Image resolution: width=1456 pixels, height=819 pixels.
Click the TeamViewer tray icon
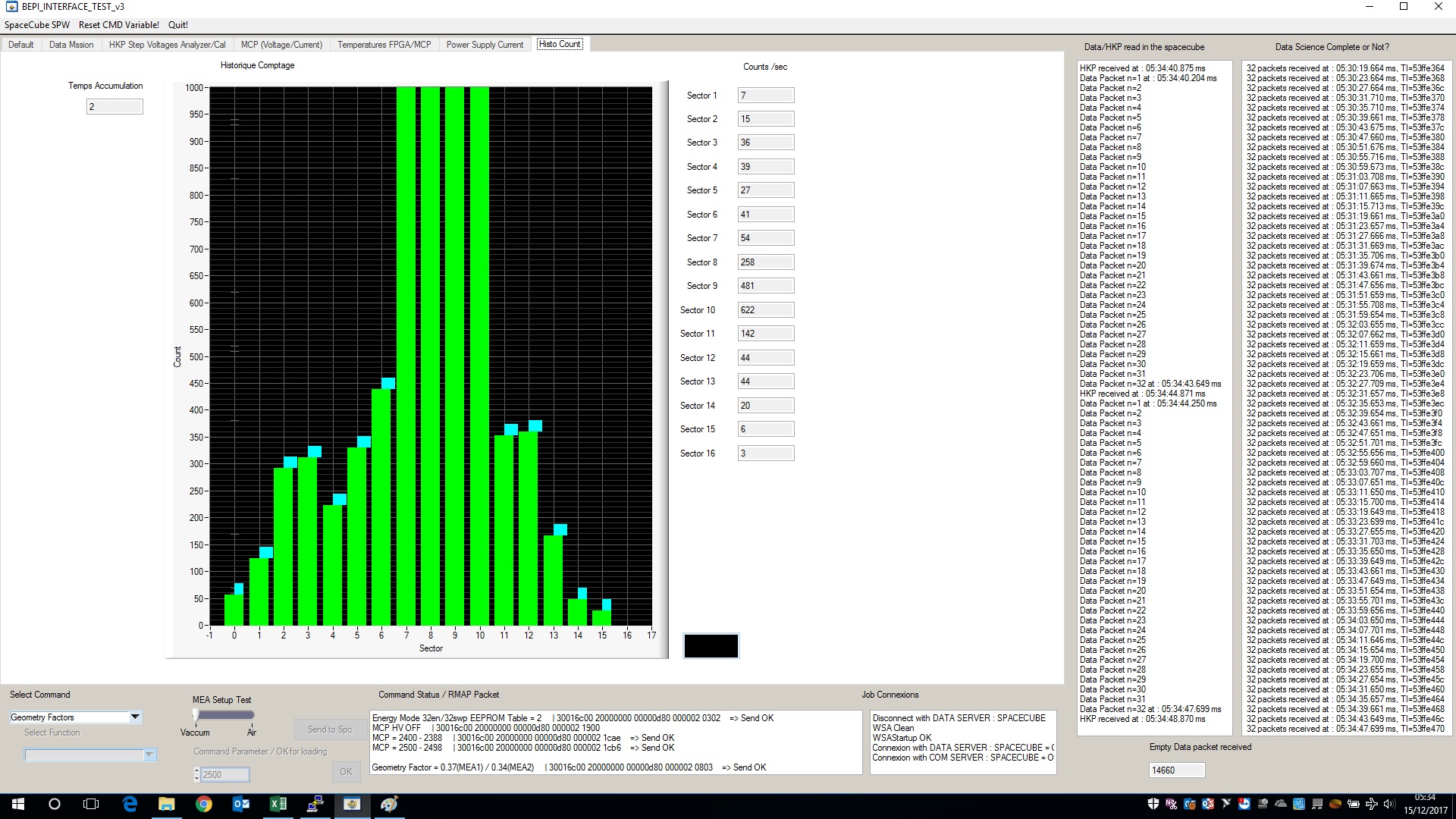1244,804
